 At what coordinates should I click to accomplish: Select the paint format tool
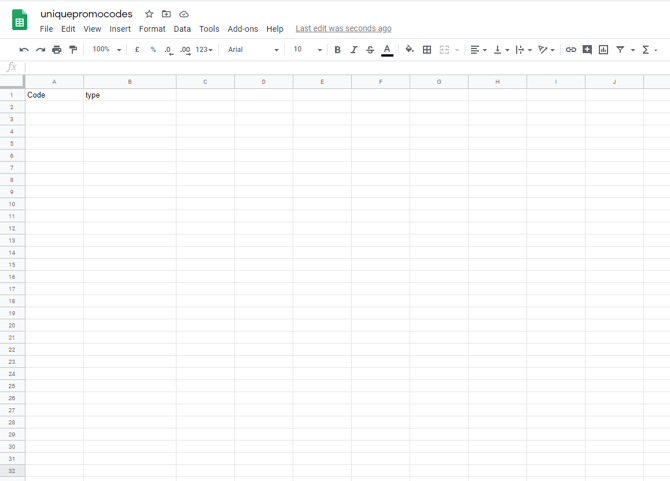tap(73, 50)
